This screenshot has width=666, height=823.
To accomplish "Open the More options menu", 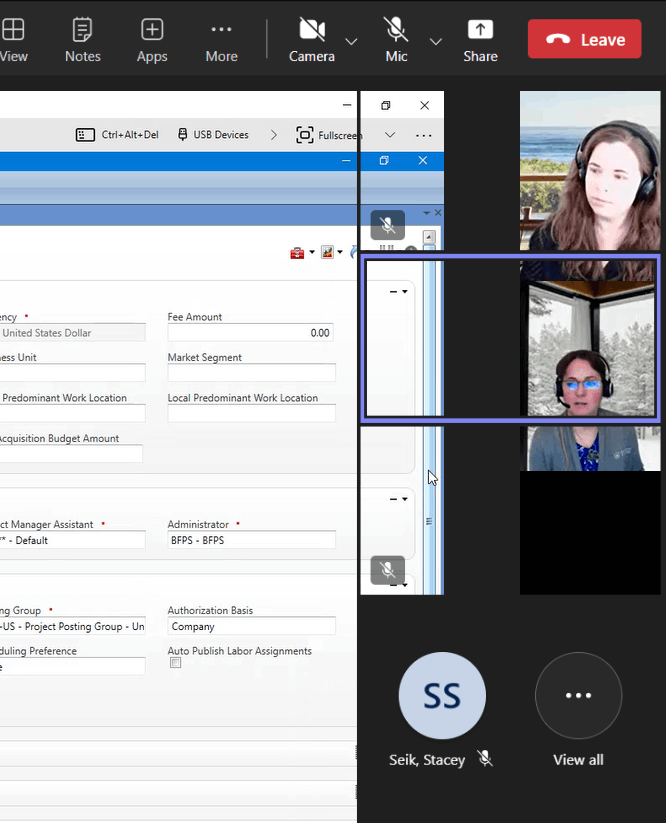I will (221, 40).
